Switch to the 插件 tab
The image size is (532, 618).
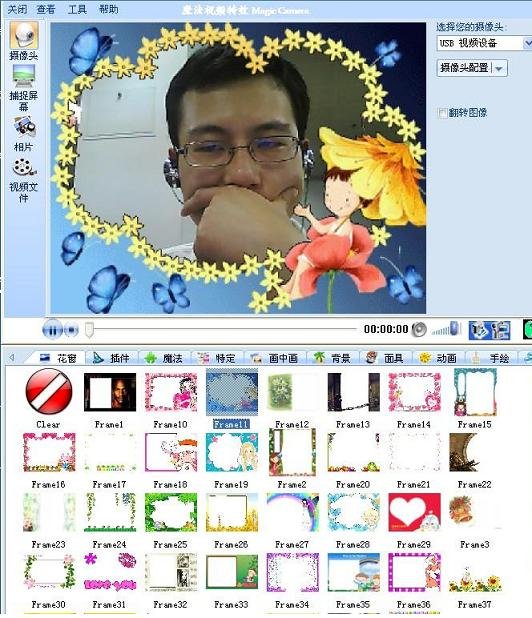[111, 358]
